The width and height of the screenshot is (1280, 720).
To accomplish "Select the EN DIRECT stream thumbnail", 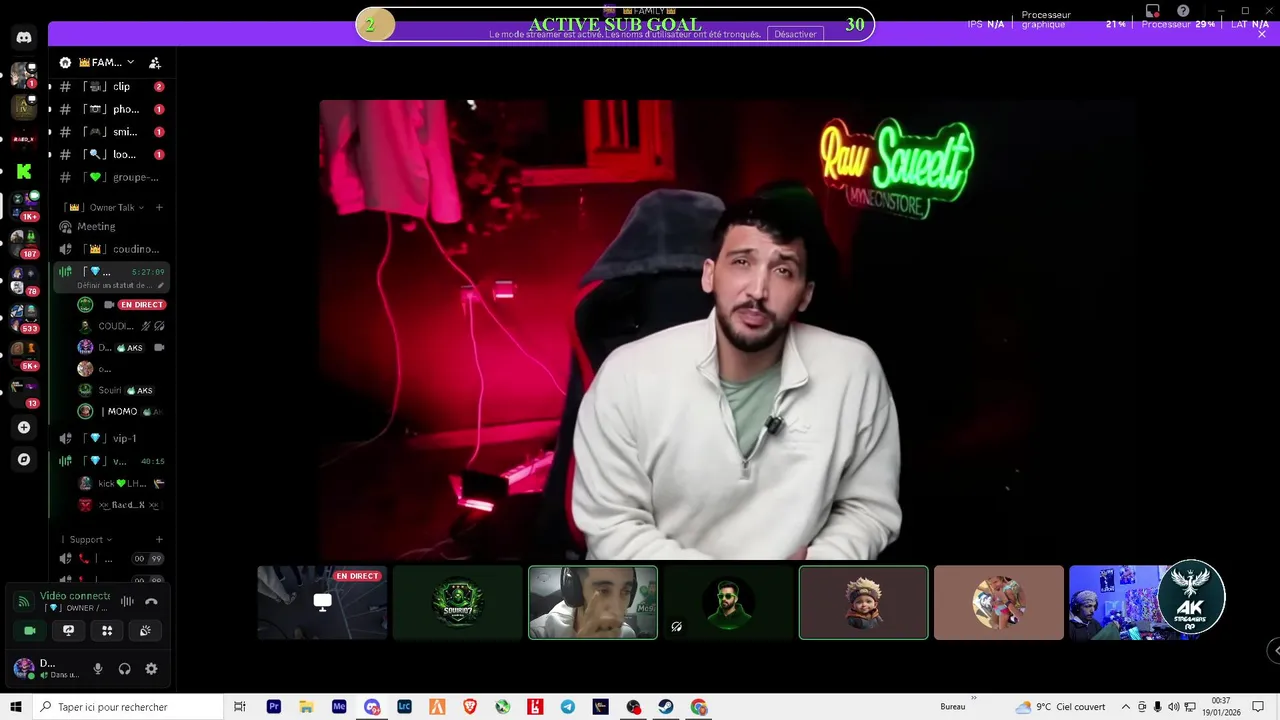I will [x=322, y=602].
